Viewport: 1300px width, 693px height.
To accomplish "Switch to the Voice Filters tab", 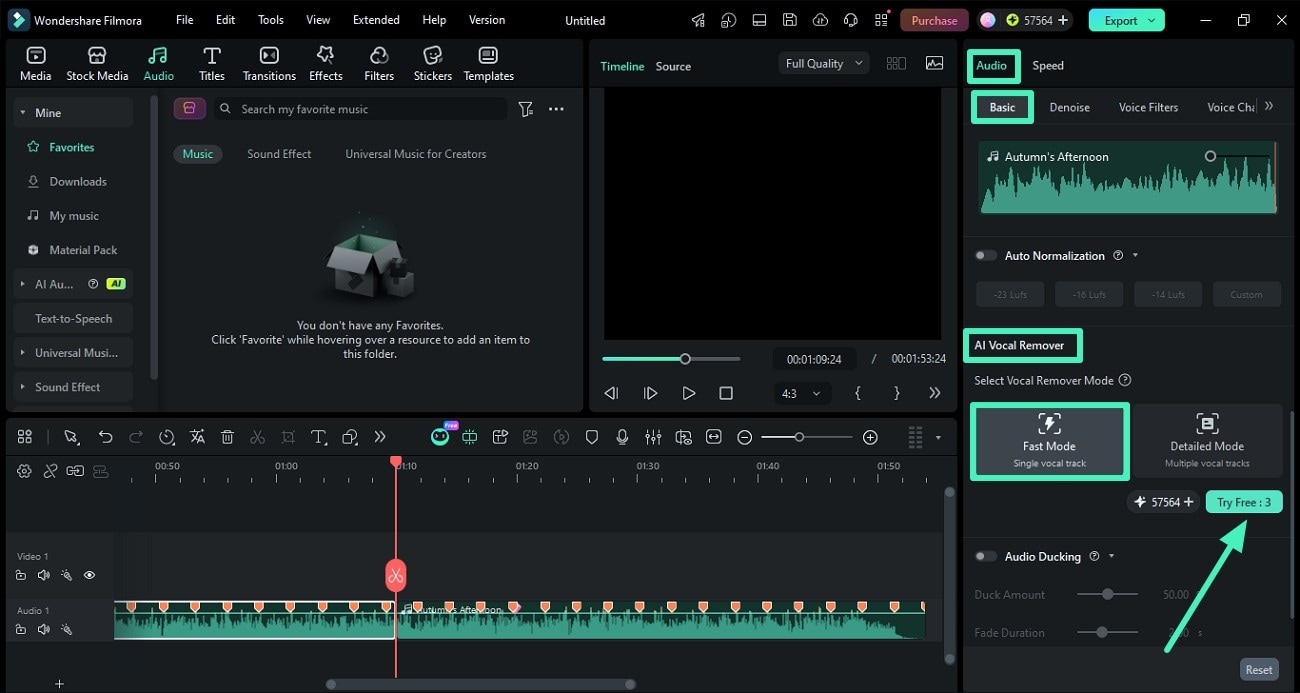I will [1148, 107].
